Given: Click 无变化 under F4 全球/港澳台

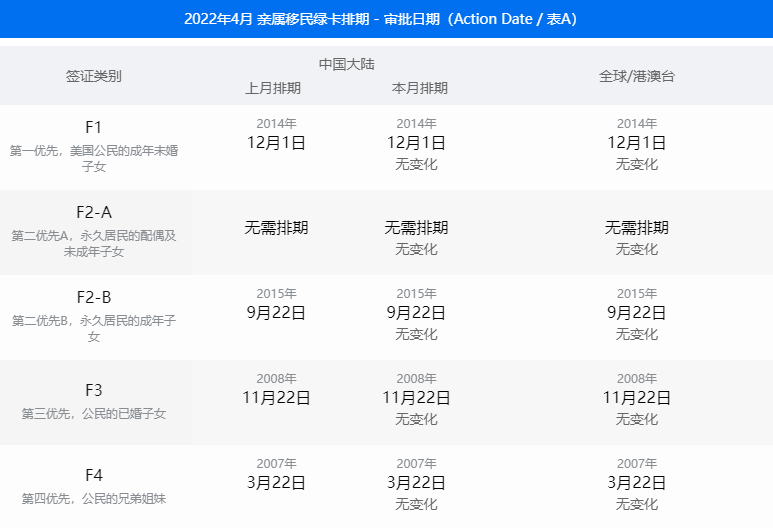Looking at the screenshot, I should point(636,504).
